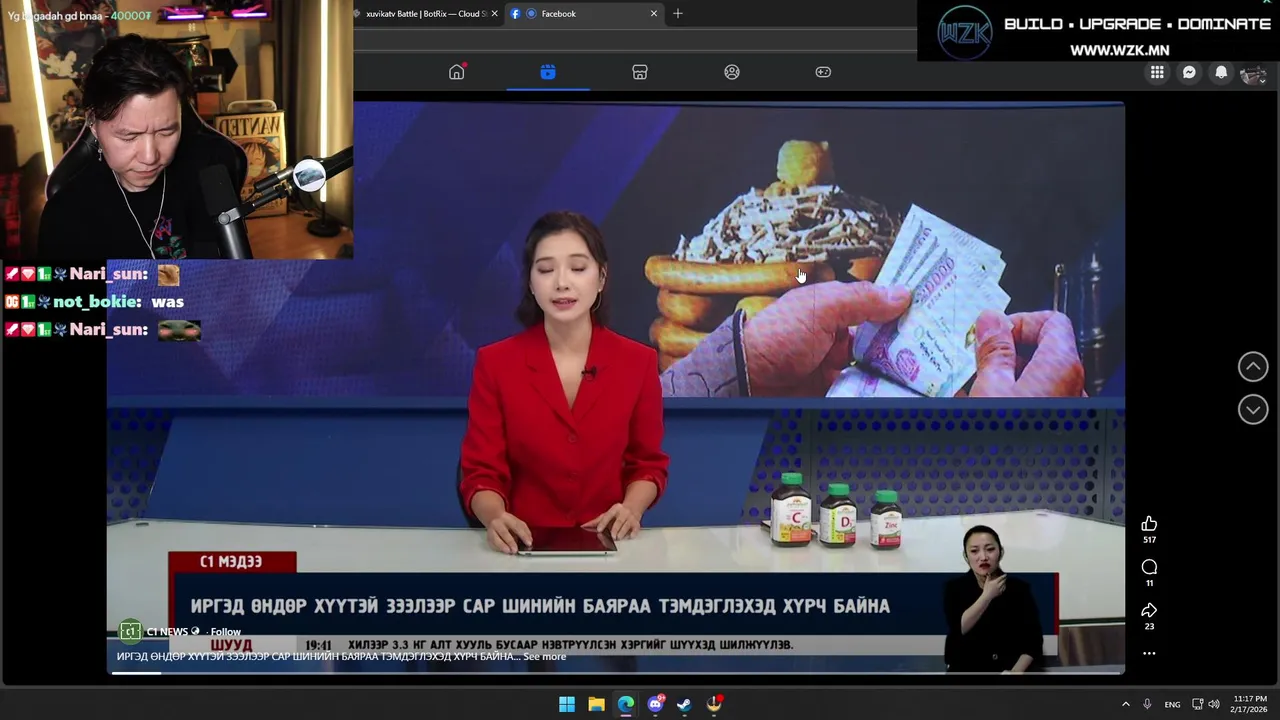Click the C1 NEWS page logo
Image resolution: width=1280 pixels, height=720 pixels.
pos(130,631)
